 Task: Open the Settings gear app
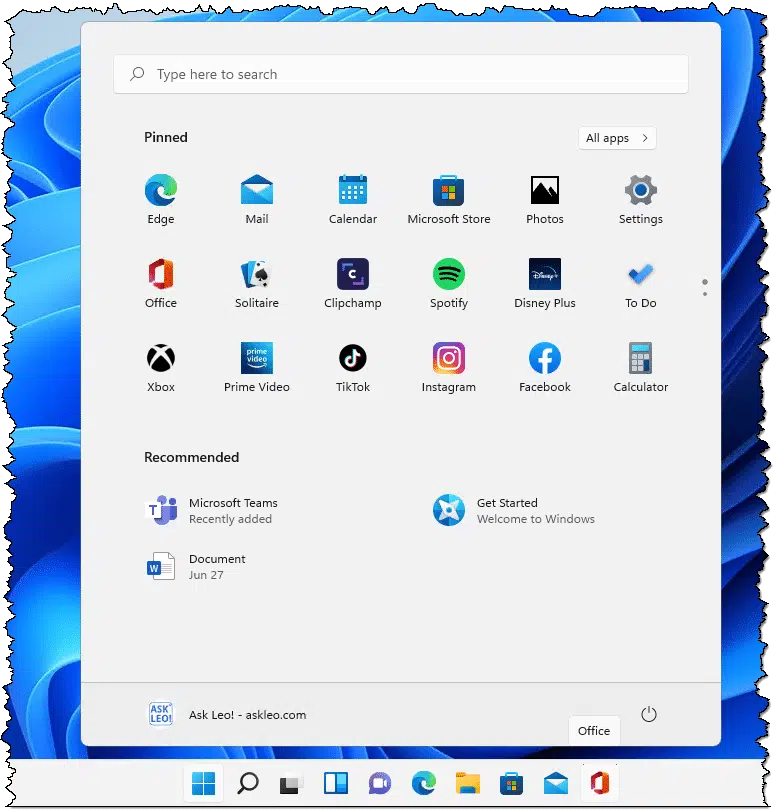pos(641,199)
